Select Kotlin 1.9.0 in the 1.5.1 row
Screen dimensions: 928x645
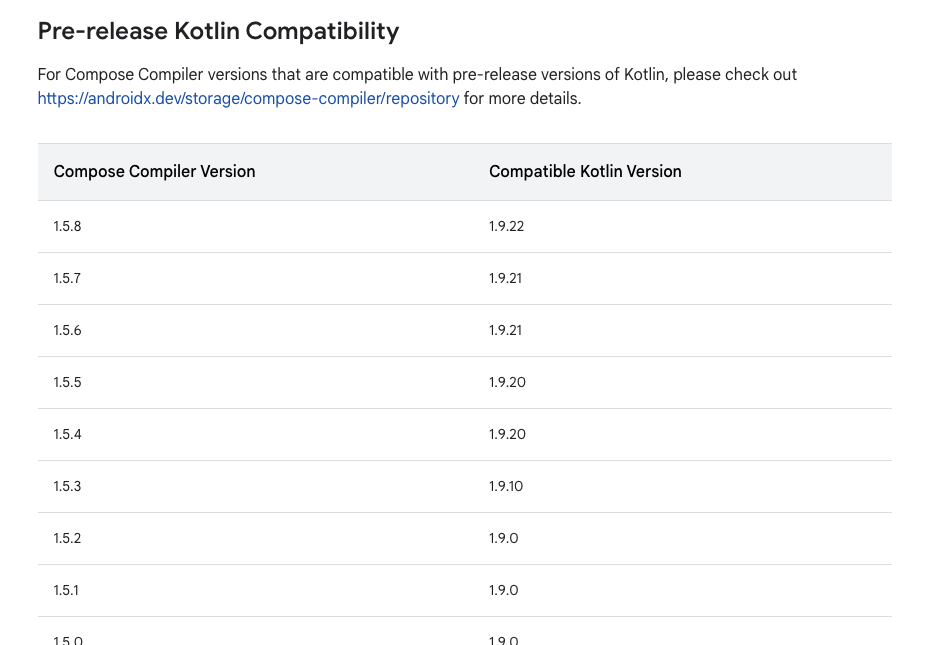coord(504,590)
